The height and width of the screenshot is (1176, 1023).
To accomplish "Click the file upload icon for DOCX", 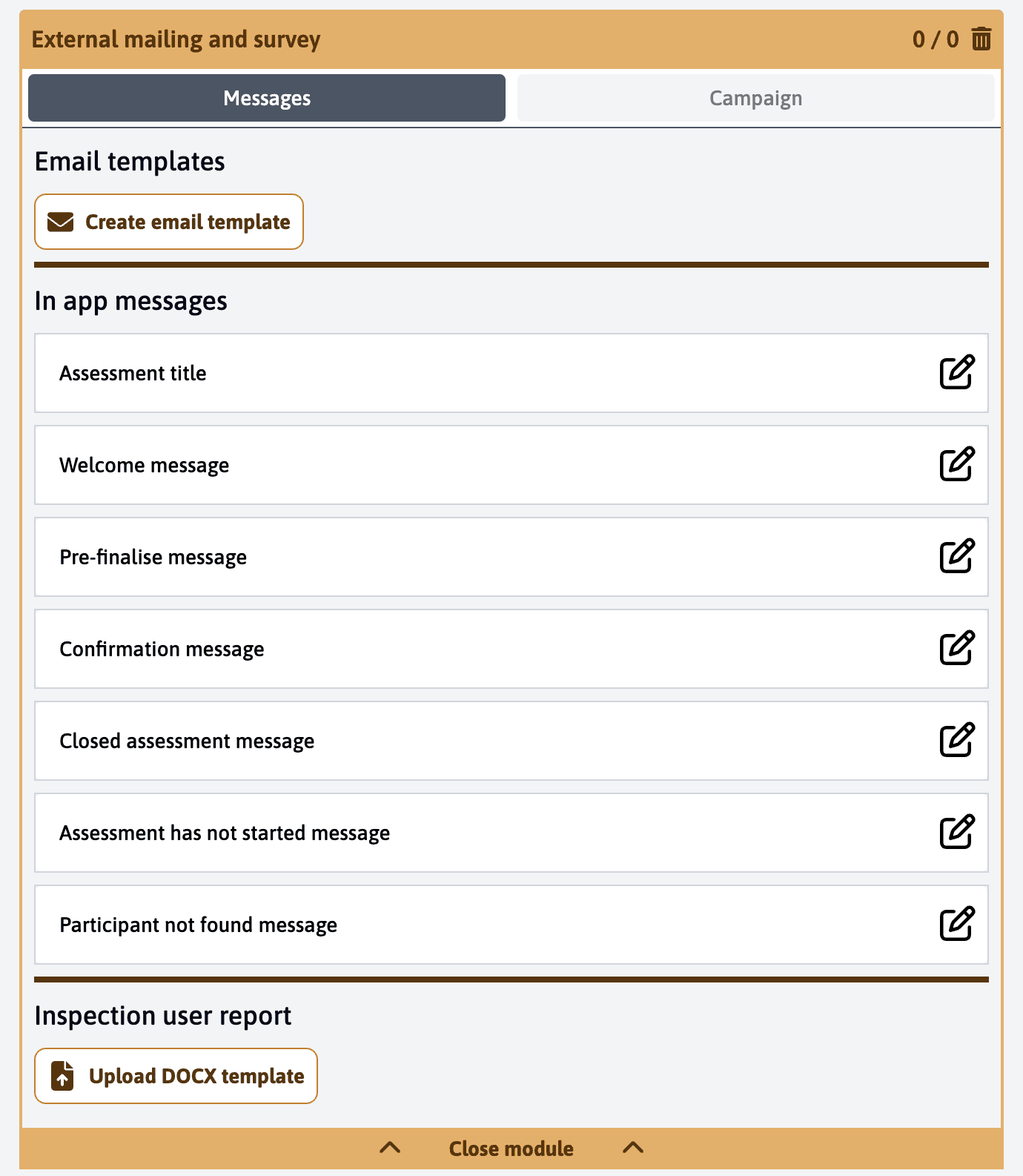I will click(x=63, y=1076).
